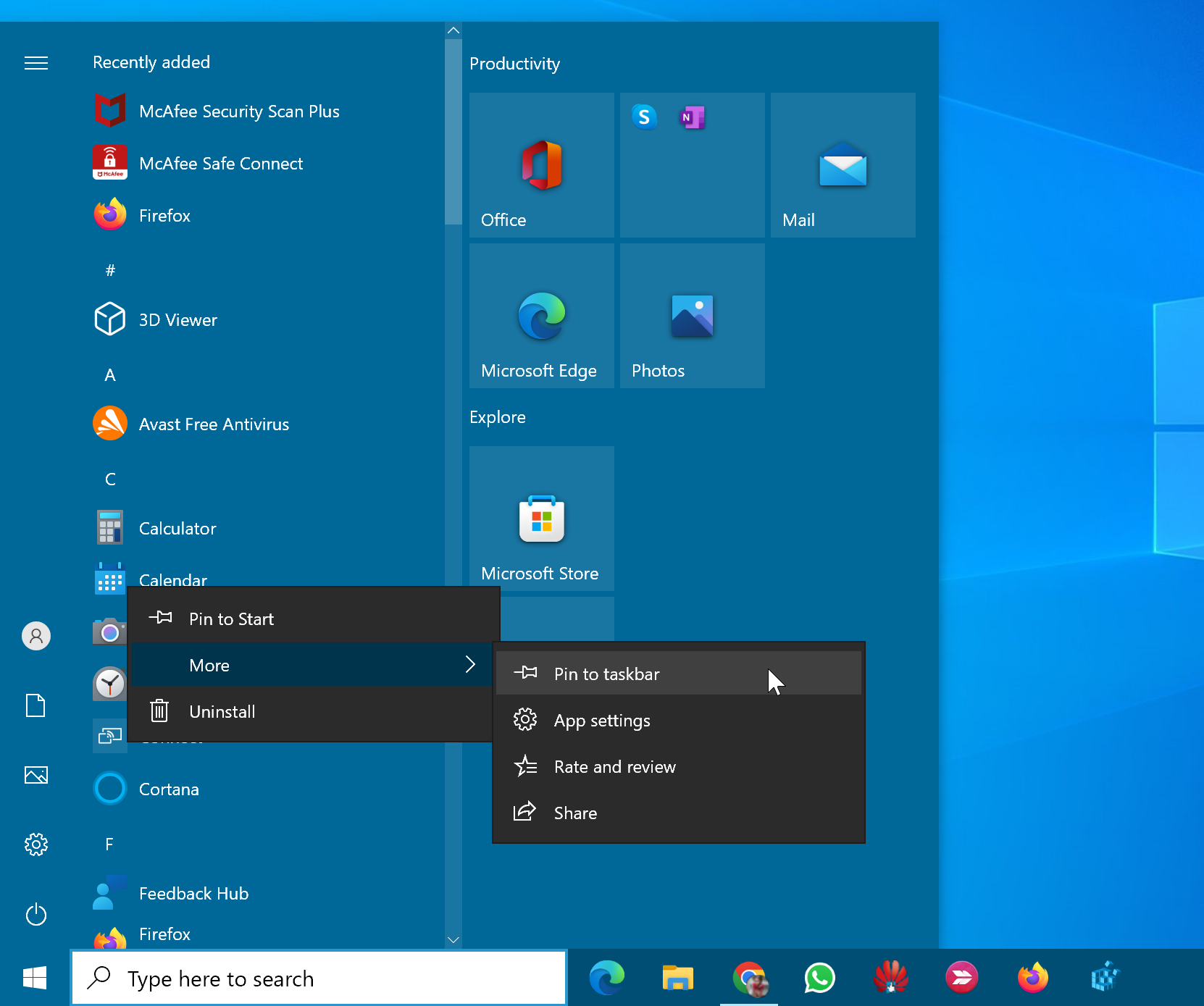Click the Power button icon

[36, 915]
